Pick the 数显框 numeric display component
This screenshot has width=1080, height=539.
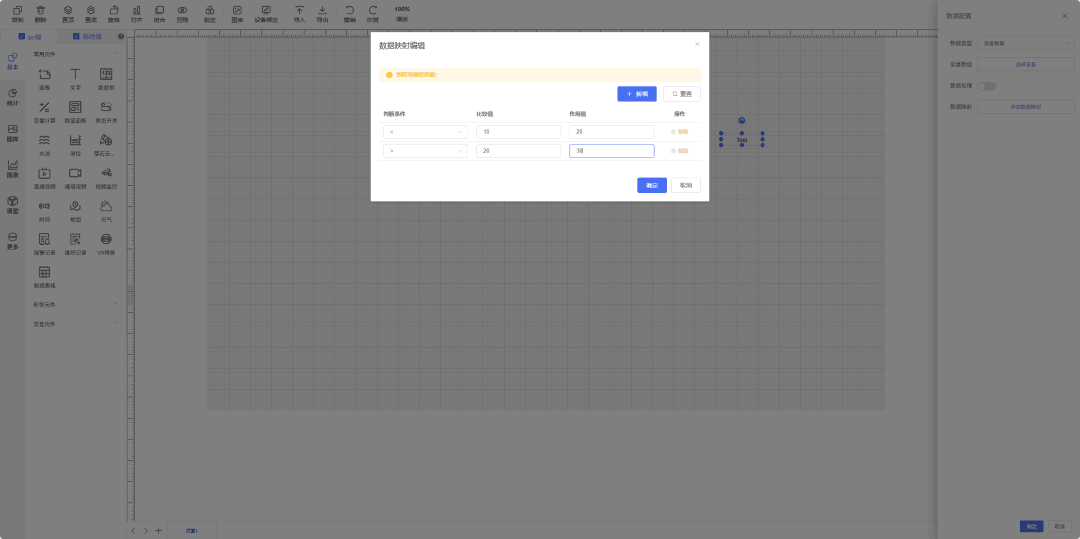[x=106, y=78]
